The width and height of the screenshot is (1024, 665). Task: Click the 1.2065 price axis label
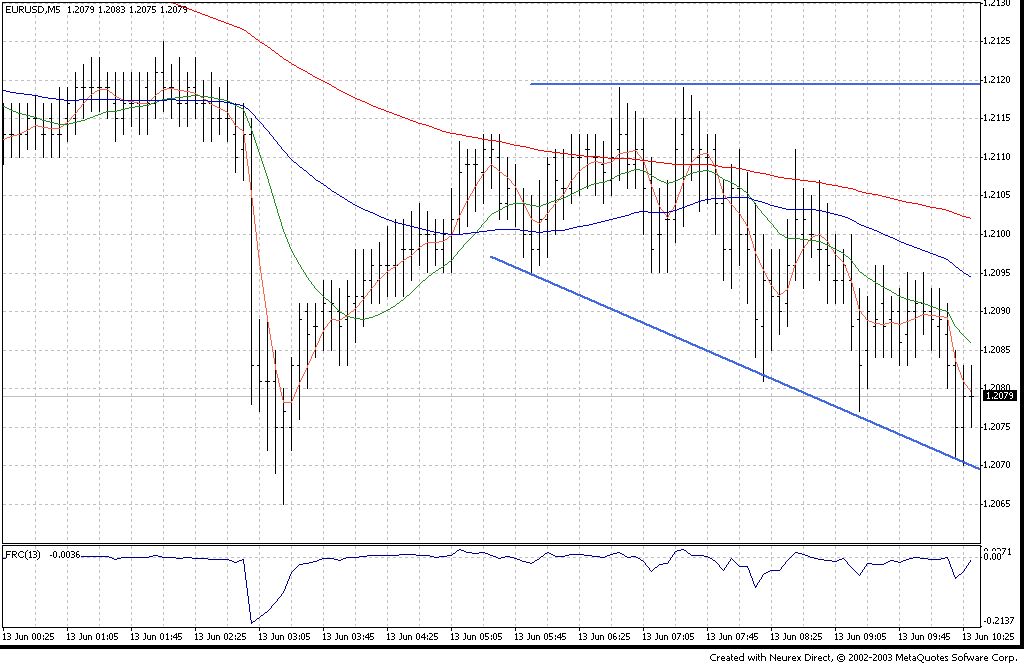[998, 504]
